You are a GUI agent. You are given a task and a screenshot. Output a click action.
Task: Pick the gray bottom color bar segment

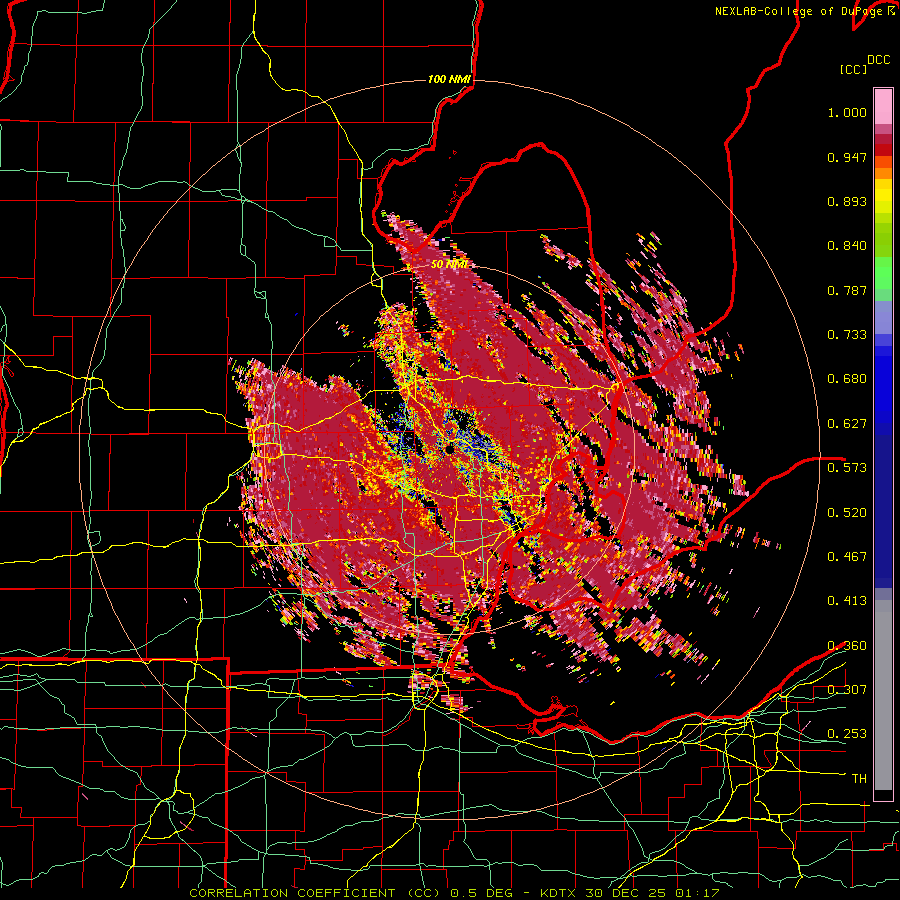pos(883,695)
